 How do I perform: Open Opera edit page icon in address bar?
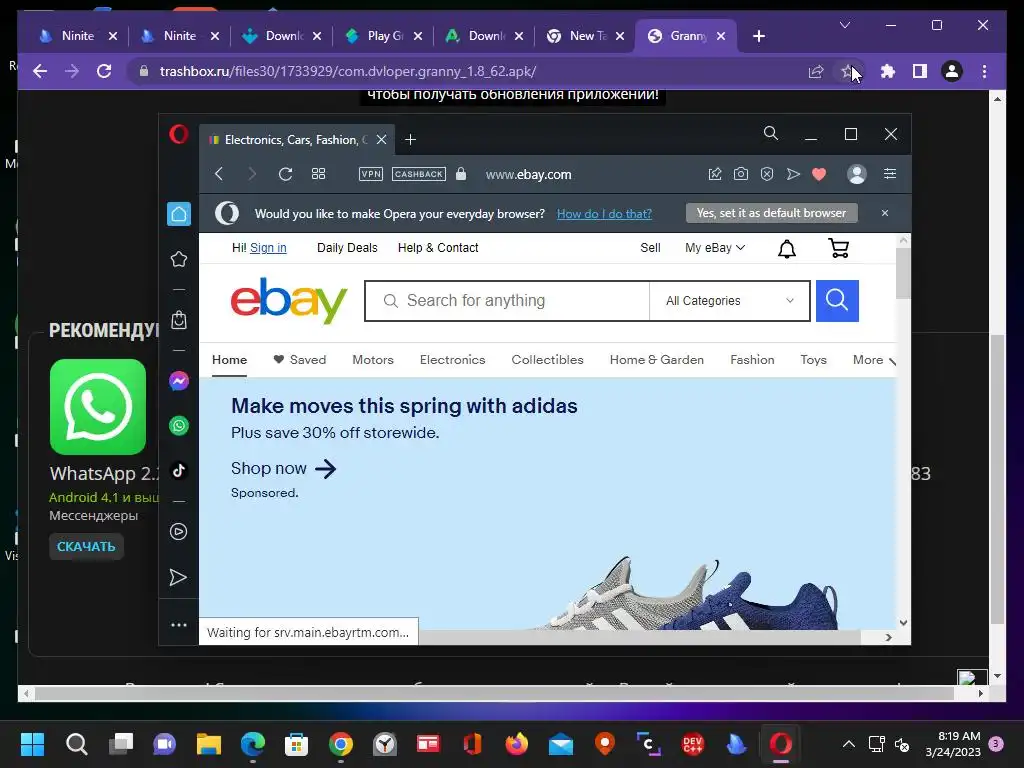[714, 174]
